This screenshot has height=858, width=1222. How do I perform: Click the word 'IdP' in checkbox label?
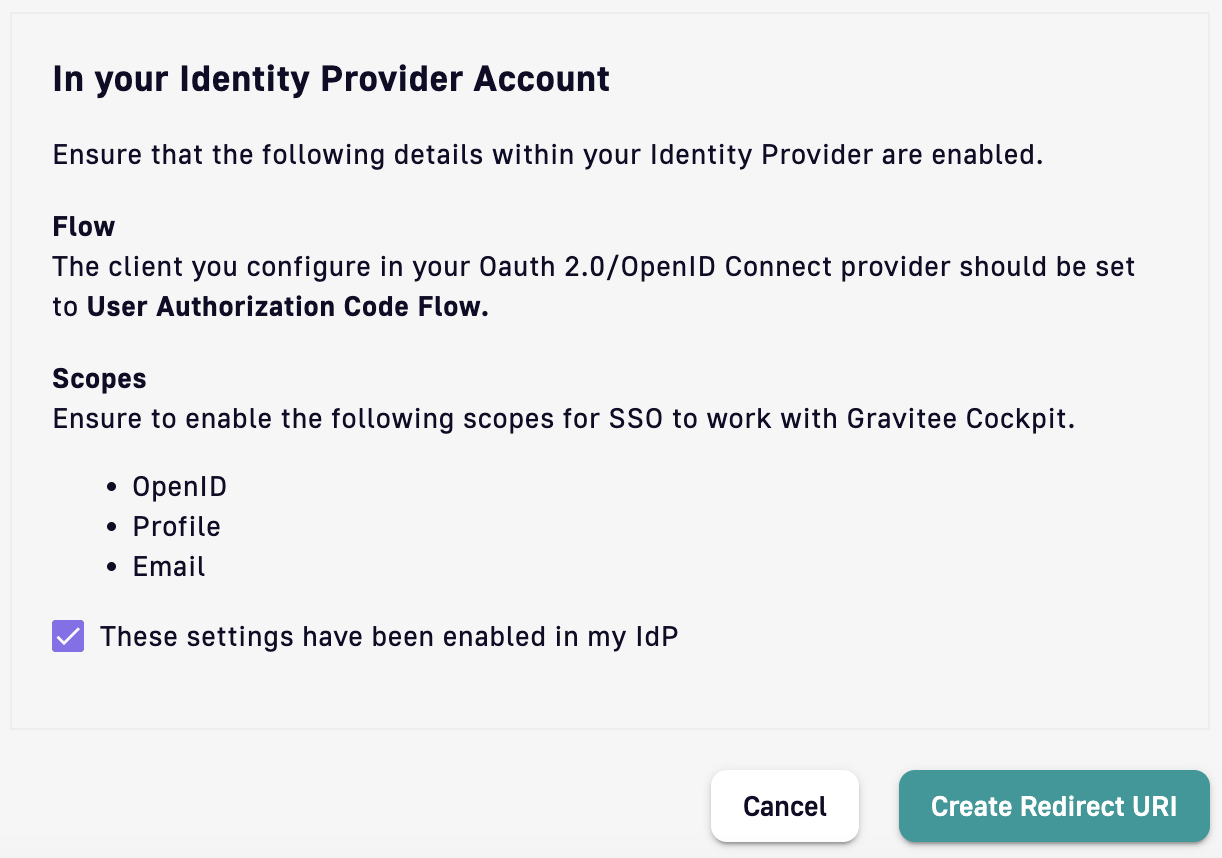tap(657, 636)
